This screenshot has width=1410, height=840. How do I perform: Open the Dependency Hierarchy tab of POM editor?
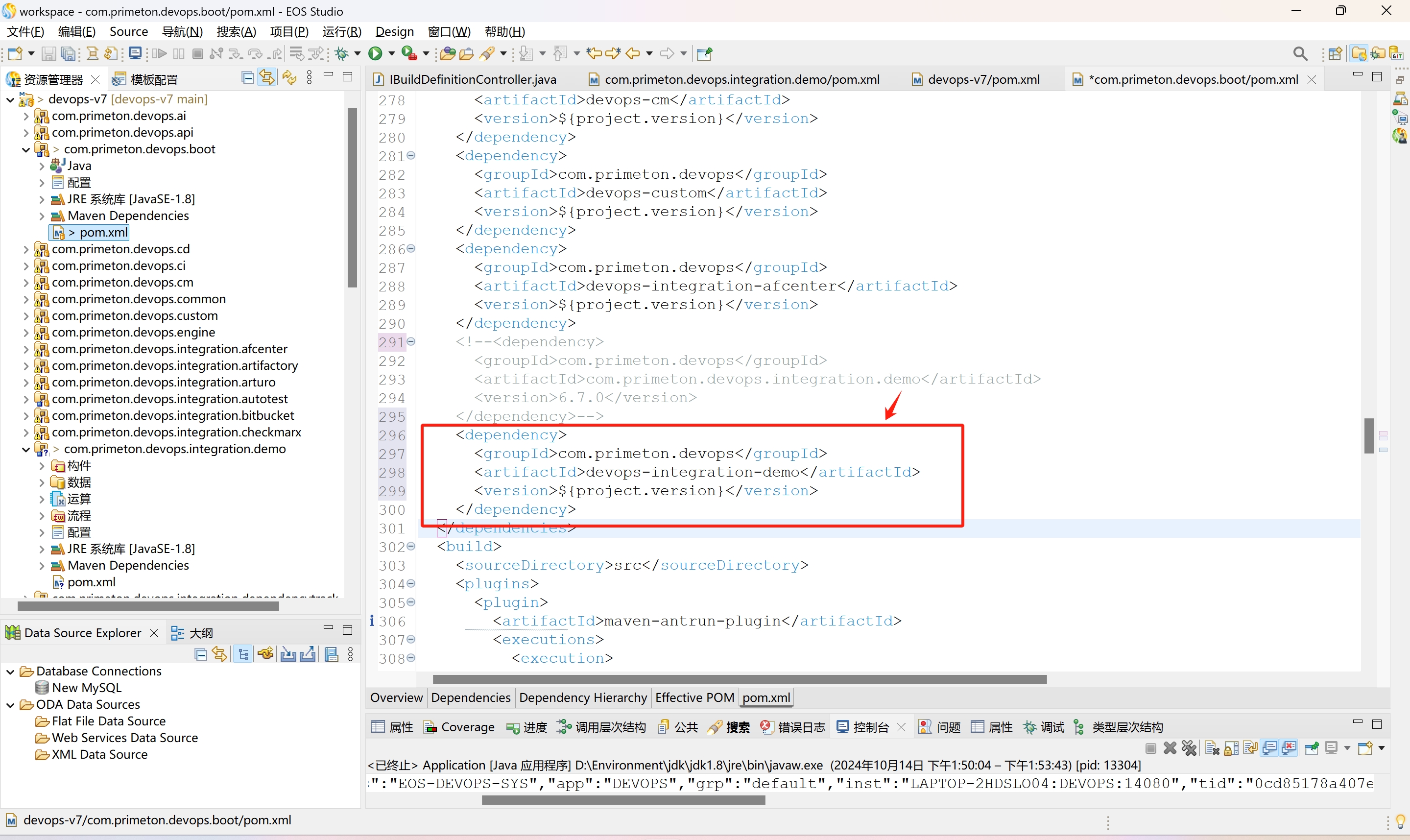tap(582, 697)
